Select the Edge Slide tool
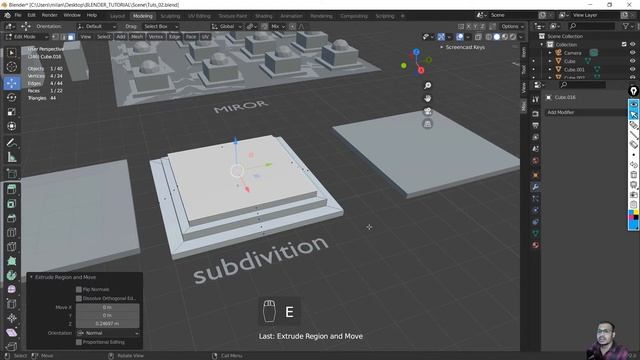The width and height of the screenshot is (640, 360). 11,304
